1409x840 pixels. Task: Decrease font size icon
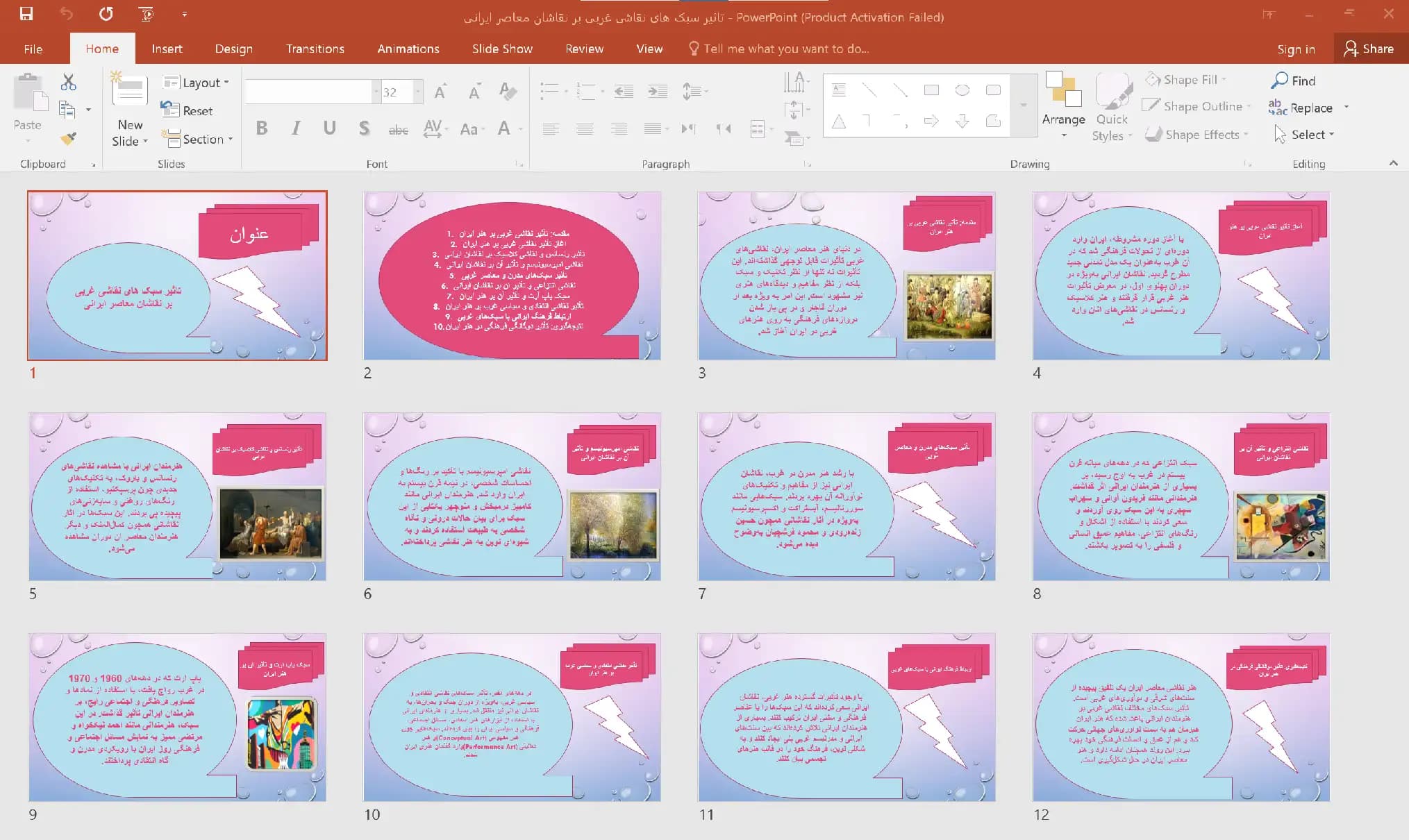[x=474, y=92]
